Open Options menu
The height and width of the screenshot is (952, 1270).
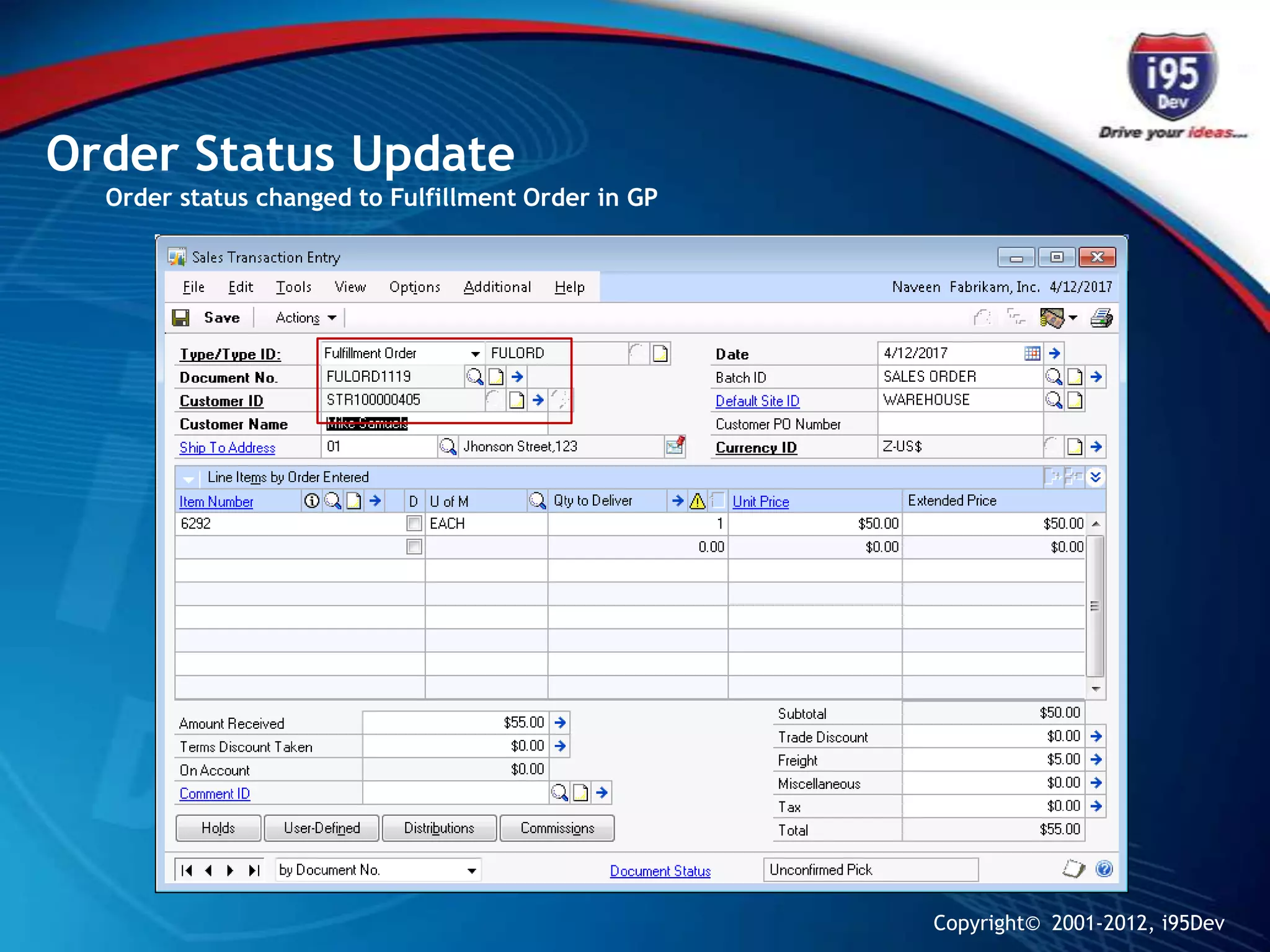click(x=415, y=287)
